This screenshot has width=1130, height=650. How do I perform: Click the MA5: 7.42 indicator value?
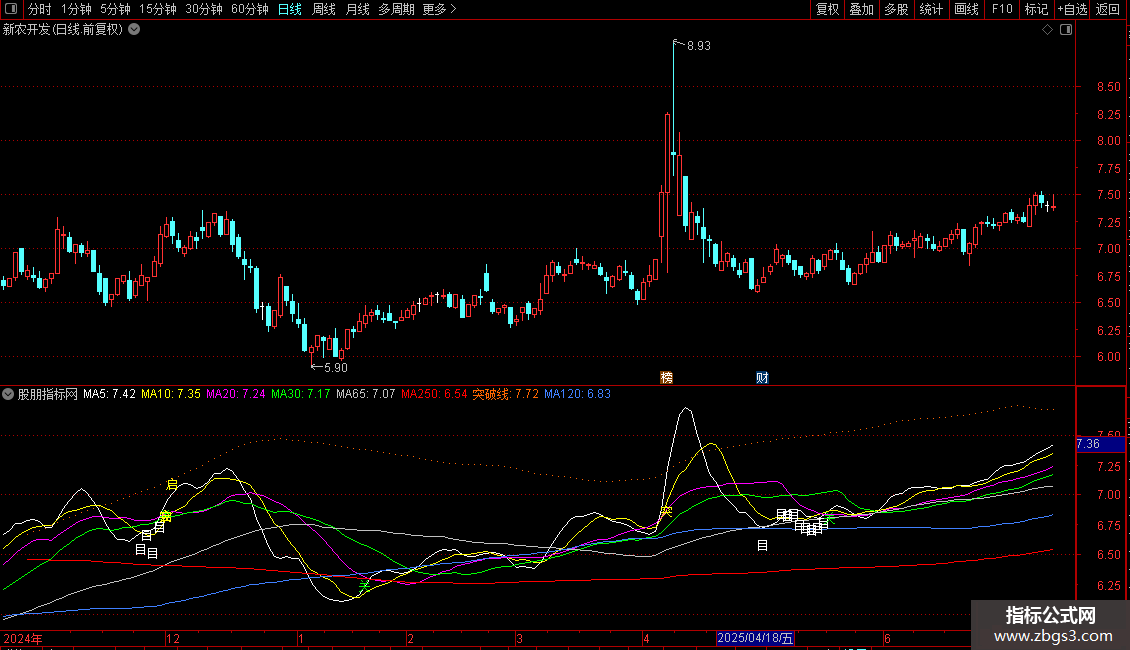click(109, 394)
